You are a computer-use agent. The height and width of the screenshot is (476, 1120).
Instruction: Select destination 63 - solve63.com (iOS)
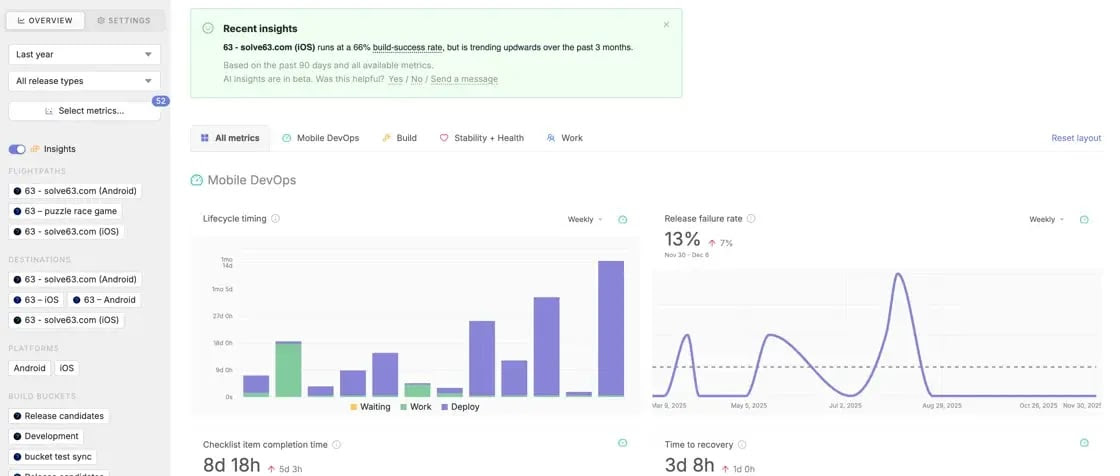pos(66,320)
